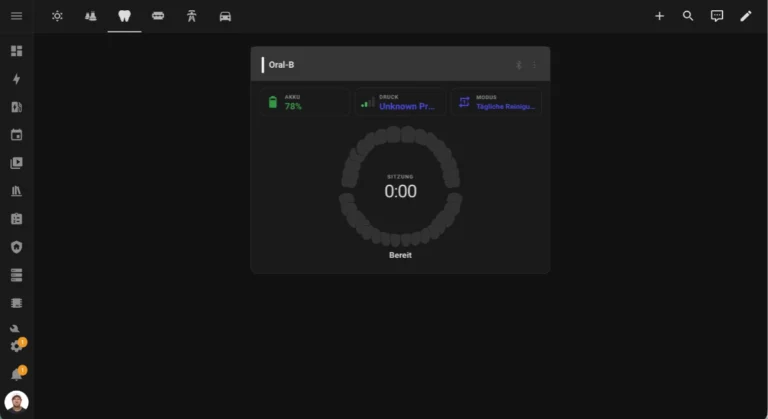Open the user profile avatar
This screenshot has height=419, width=768.
click(x=16, y=402)
